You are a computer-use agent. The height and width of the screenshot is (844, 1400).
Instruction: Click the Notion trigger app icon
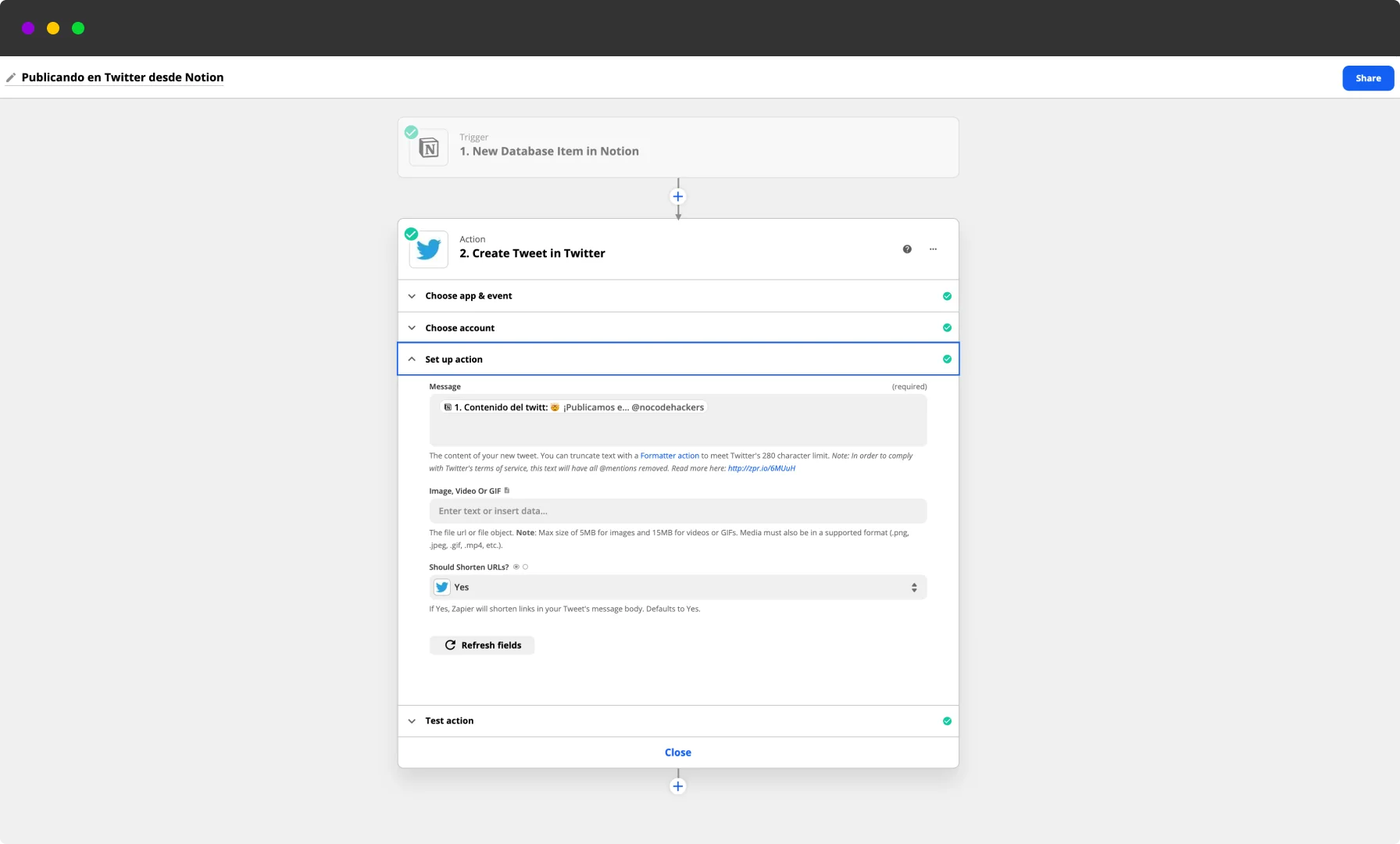point(429,148)
